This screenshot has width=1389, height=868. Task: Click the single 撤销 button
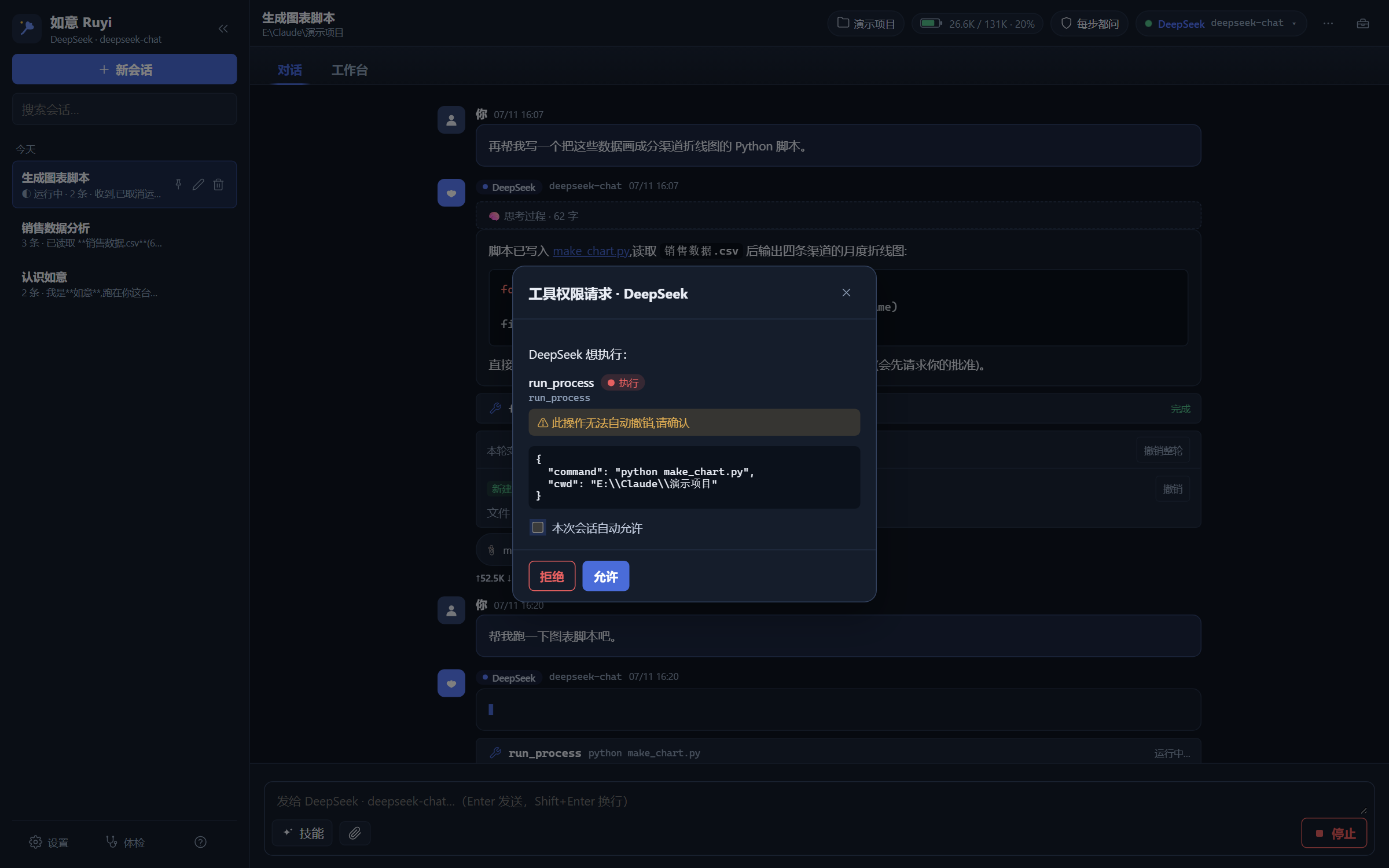click(x=1173, y=489)
